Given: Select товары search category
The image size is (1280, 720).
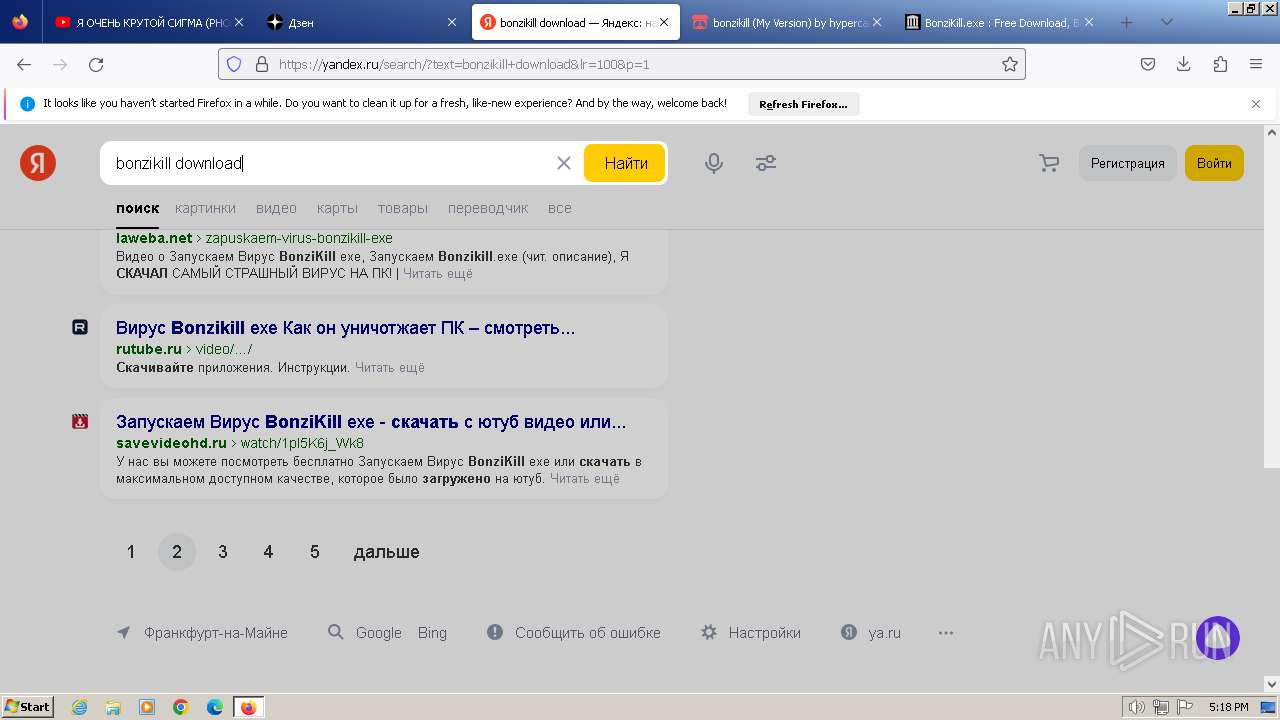Looking at the screenshot, I should [403, 208].
